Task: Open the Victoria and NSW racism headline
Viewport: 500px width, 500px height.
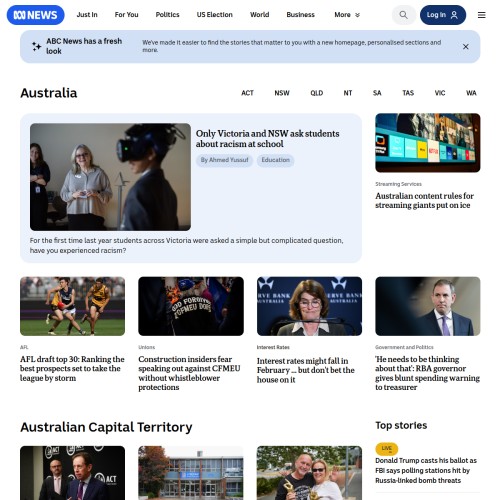Action: point(267,139)
